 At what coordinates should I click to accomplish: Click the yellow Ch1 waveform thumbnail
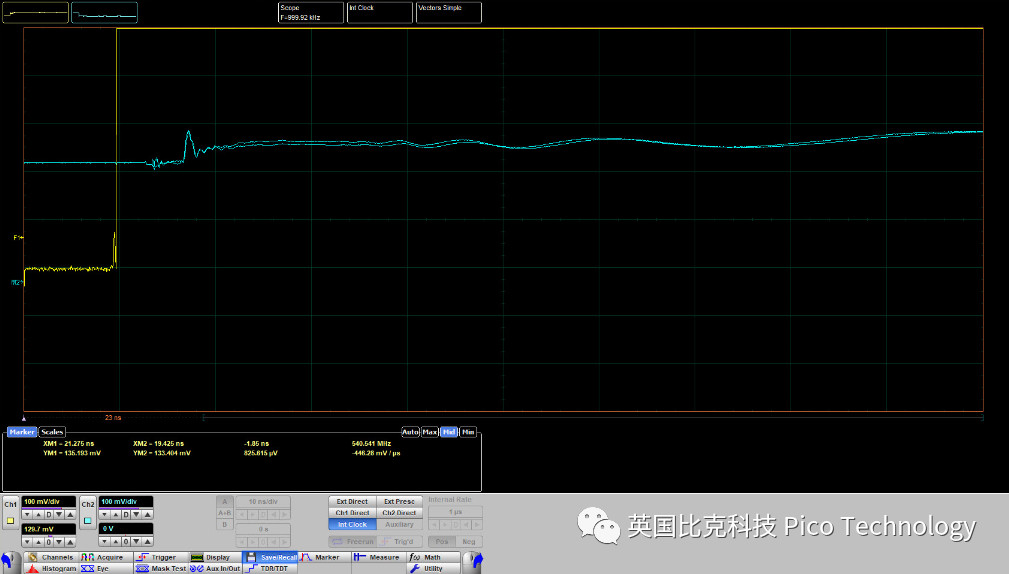pos(36,12)
